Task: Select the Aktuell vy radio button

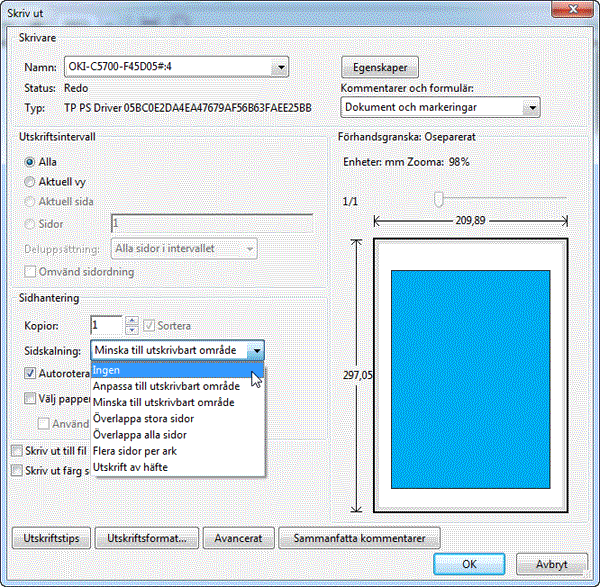Action: tap(30, 182)
